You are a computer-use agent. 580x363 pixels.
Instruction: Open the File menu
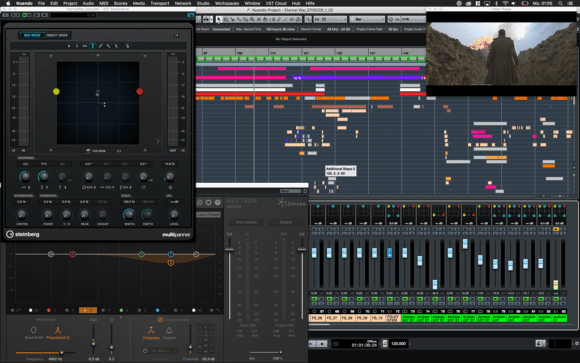pos(41,3)
